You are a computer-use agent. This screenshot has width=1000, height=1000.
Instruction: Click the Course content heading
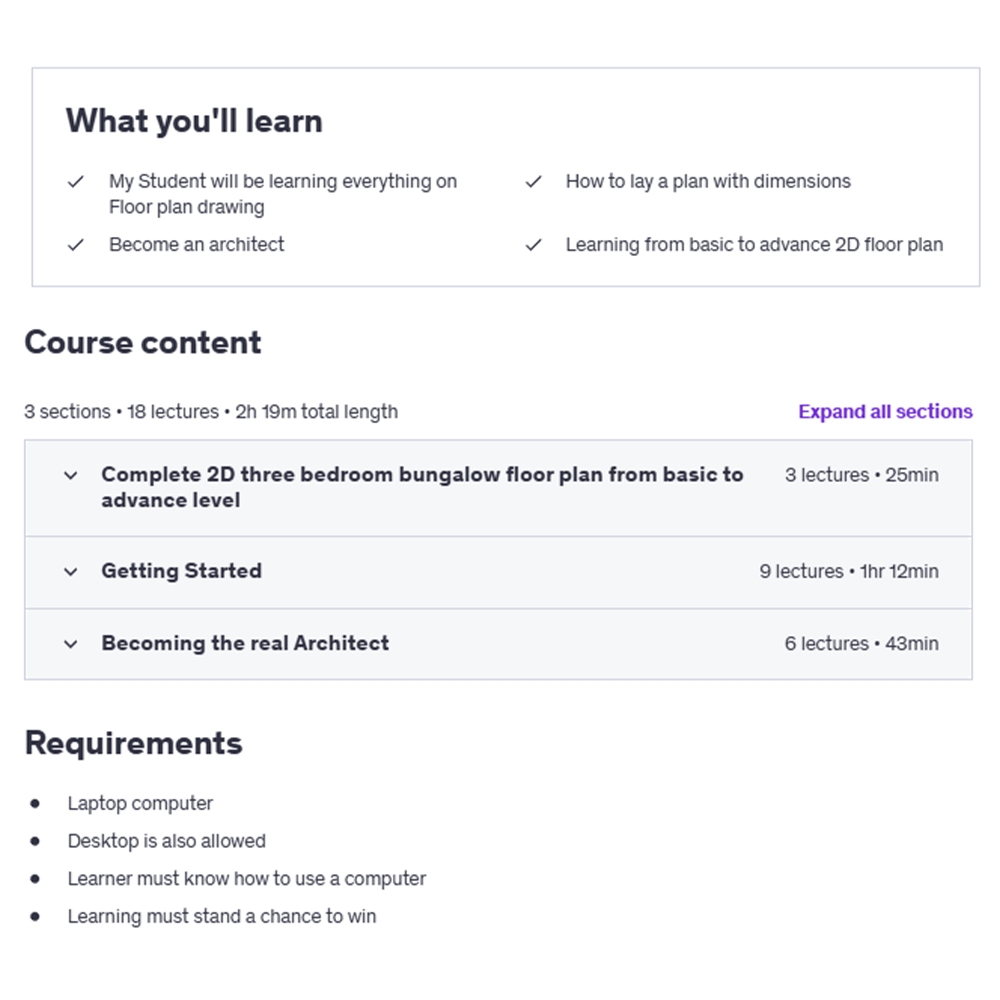(143, 342)
